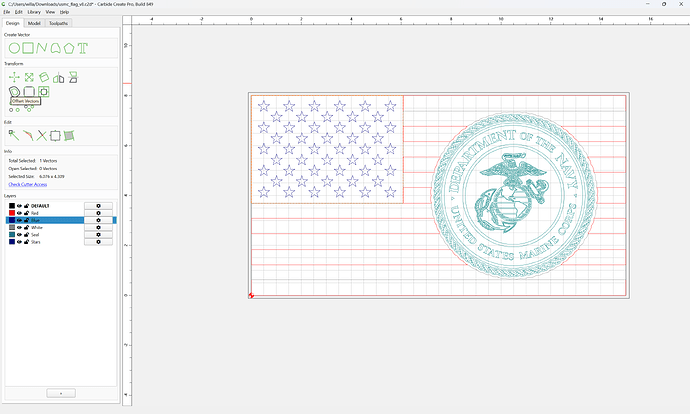Hide the White layer via eye icon

tap(19, 227)
